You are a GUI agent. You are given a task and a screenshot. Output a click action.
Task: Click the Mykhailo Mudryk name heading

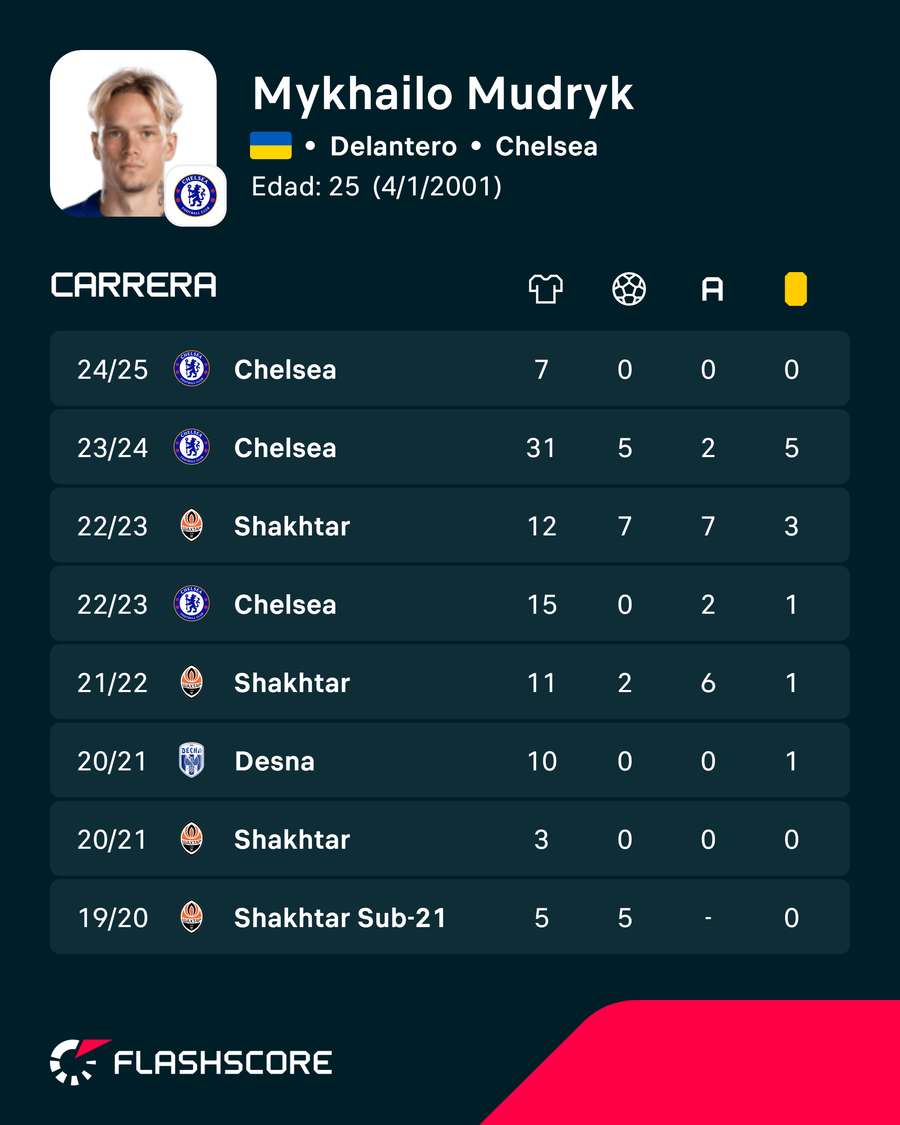[443, 95]
